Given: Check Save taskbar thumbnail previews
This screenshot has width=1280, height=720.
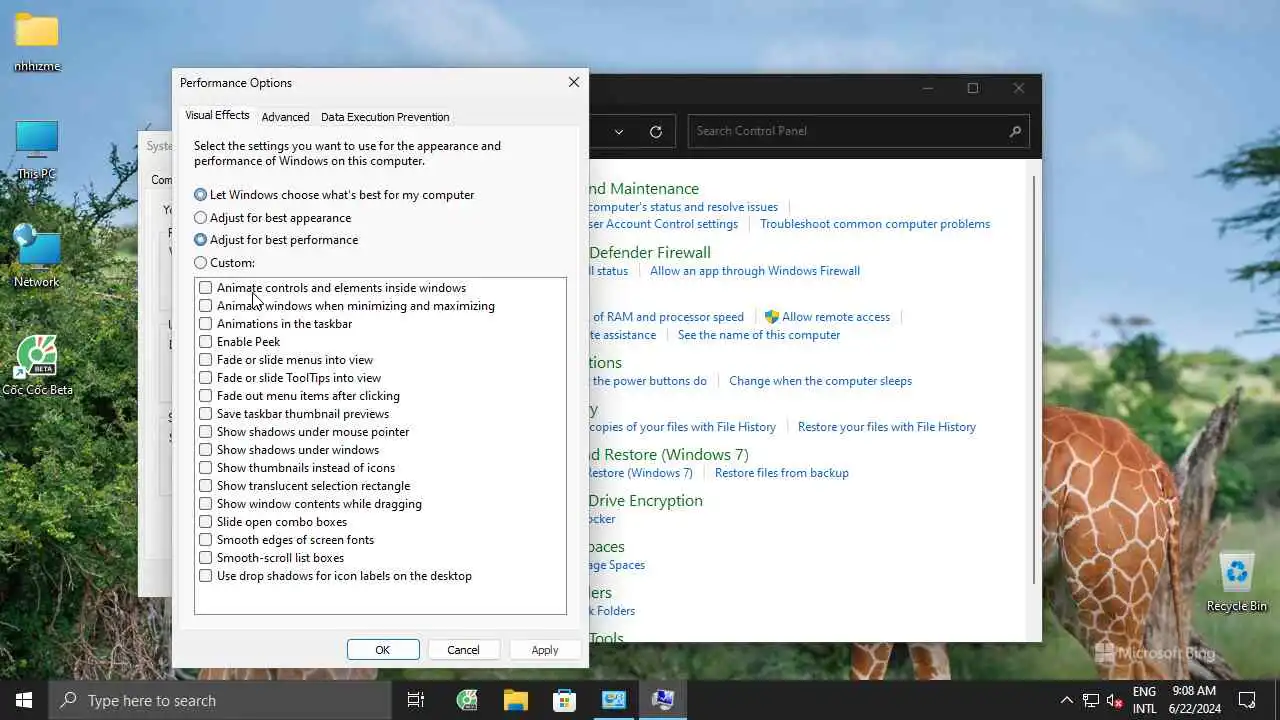Looking at the screenshot, I should point(205,414).
